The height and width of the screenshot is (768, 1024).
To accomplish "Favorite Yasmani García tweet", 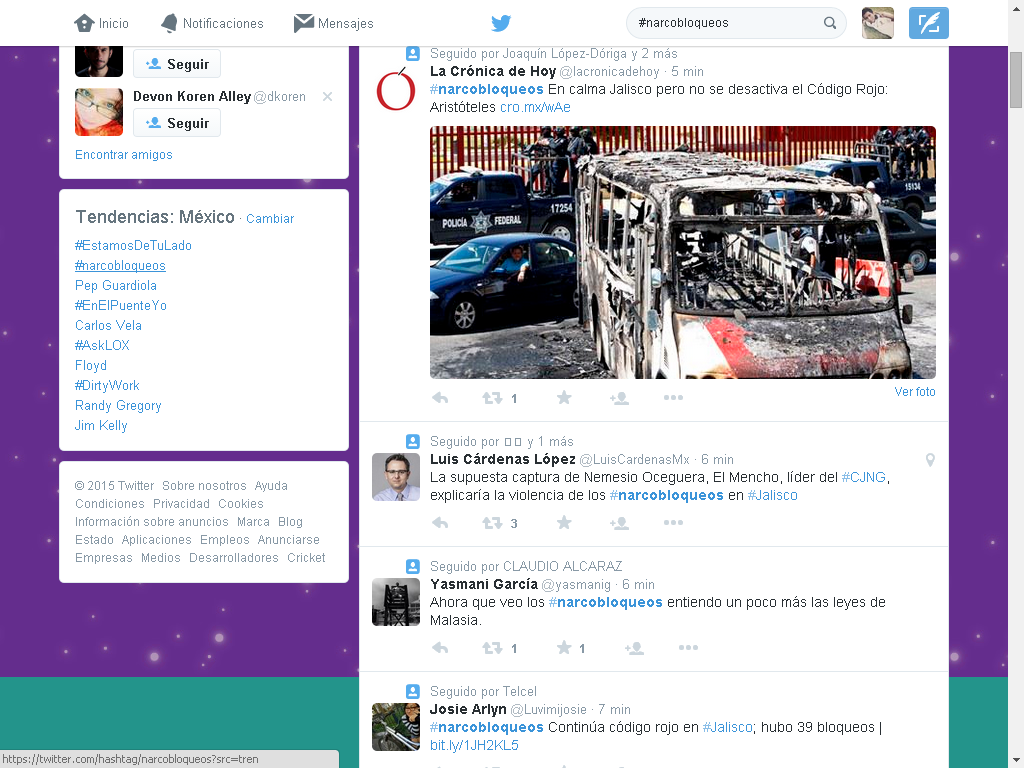I will click(x=564, y=648).
